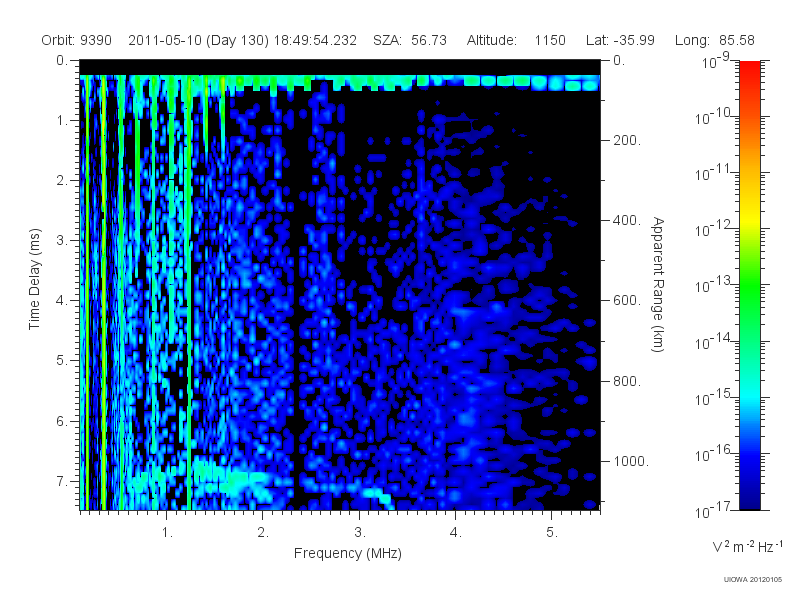Click the '4.' frequency axis tick label
The height and width of the screenshot is (600, 800).
(456, 533)
